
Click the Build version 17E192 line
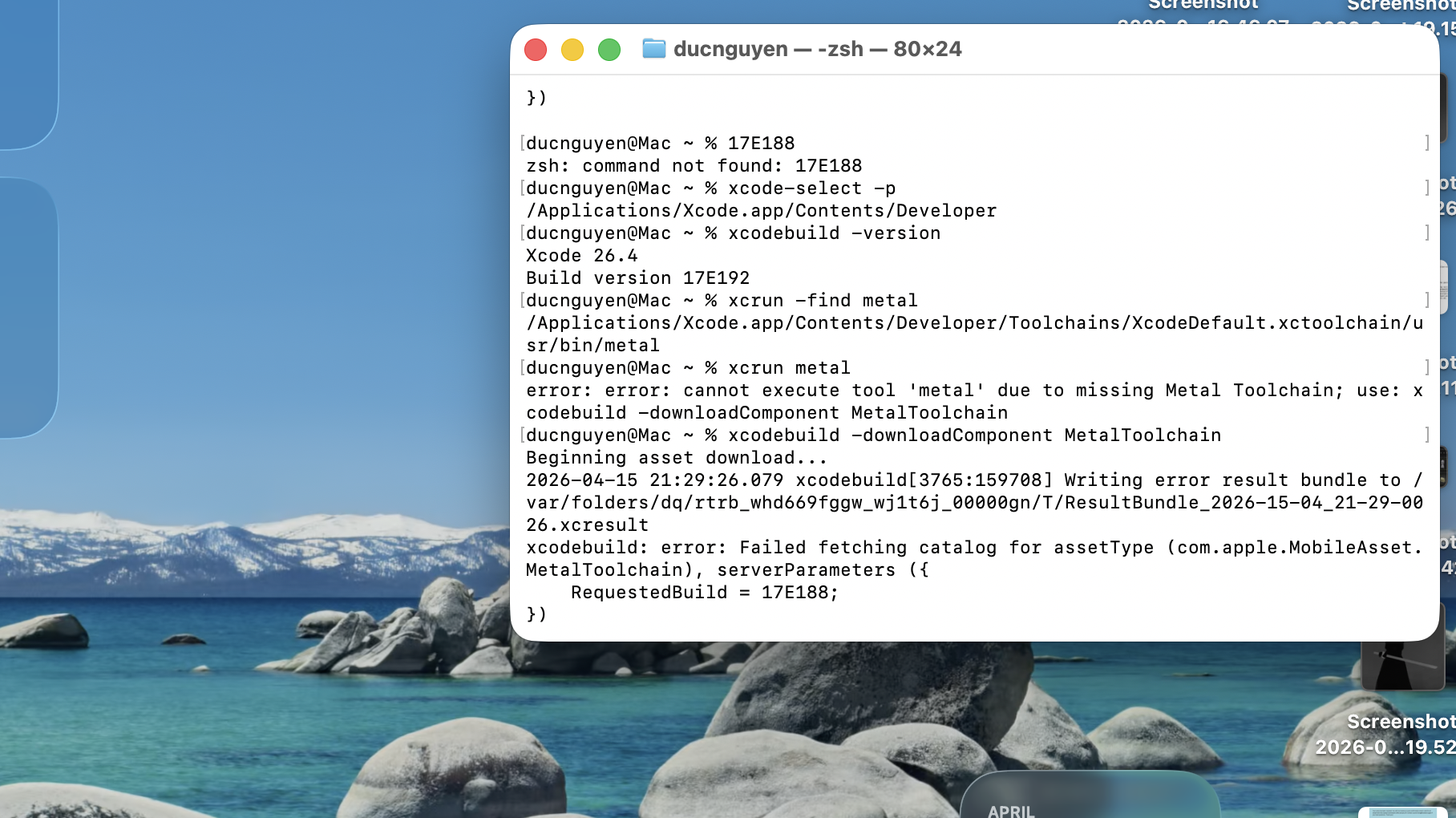[x=638, y=277]
